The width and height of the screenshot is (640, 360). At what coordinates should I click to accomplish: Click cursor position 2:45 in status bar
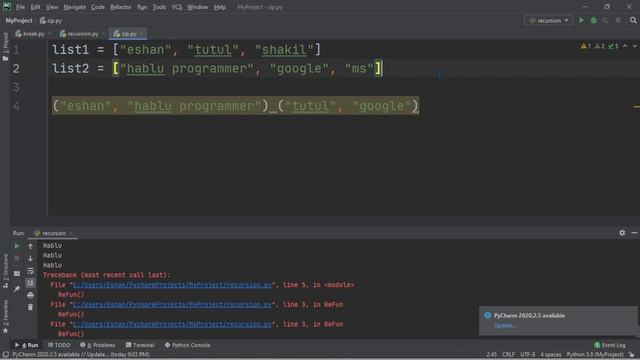491,355
